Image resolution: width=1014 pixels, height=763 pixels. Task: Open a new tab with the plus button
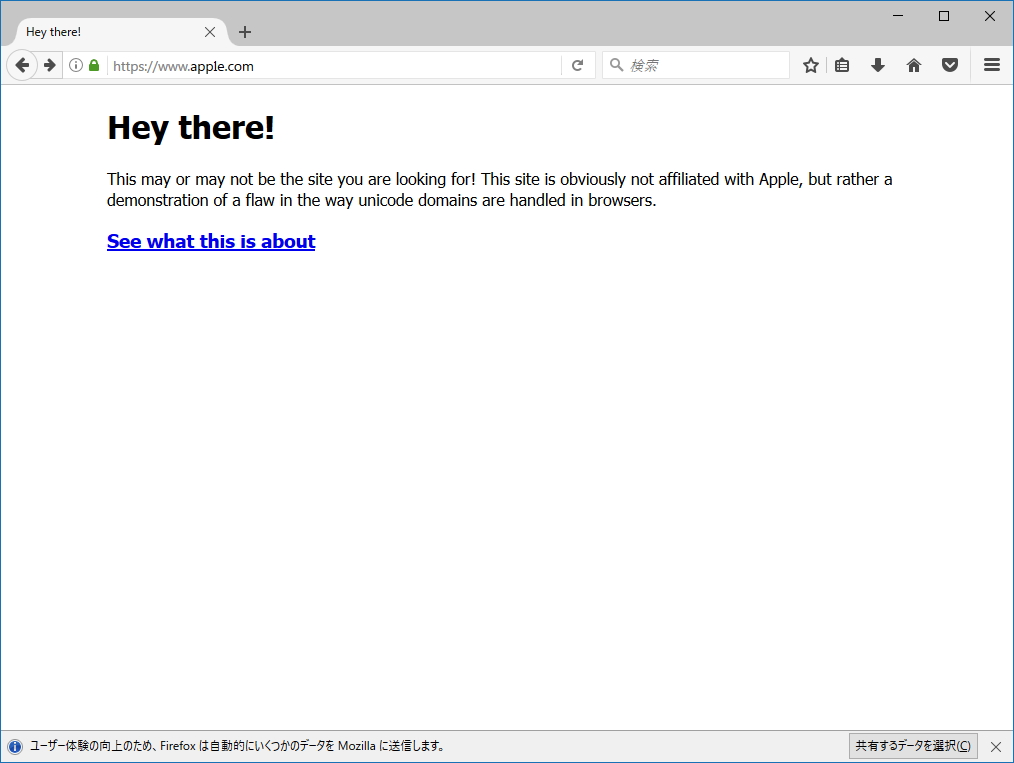pyautogui.click(x=244, y=32)
